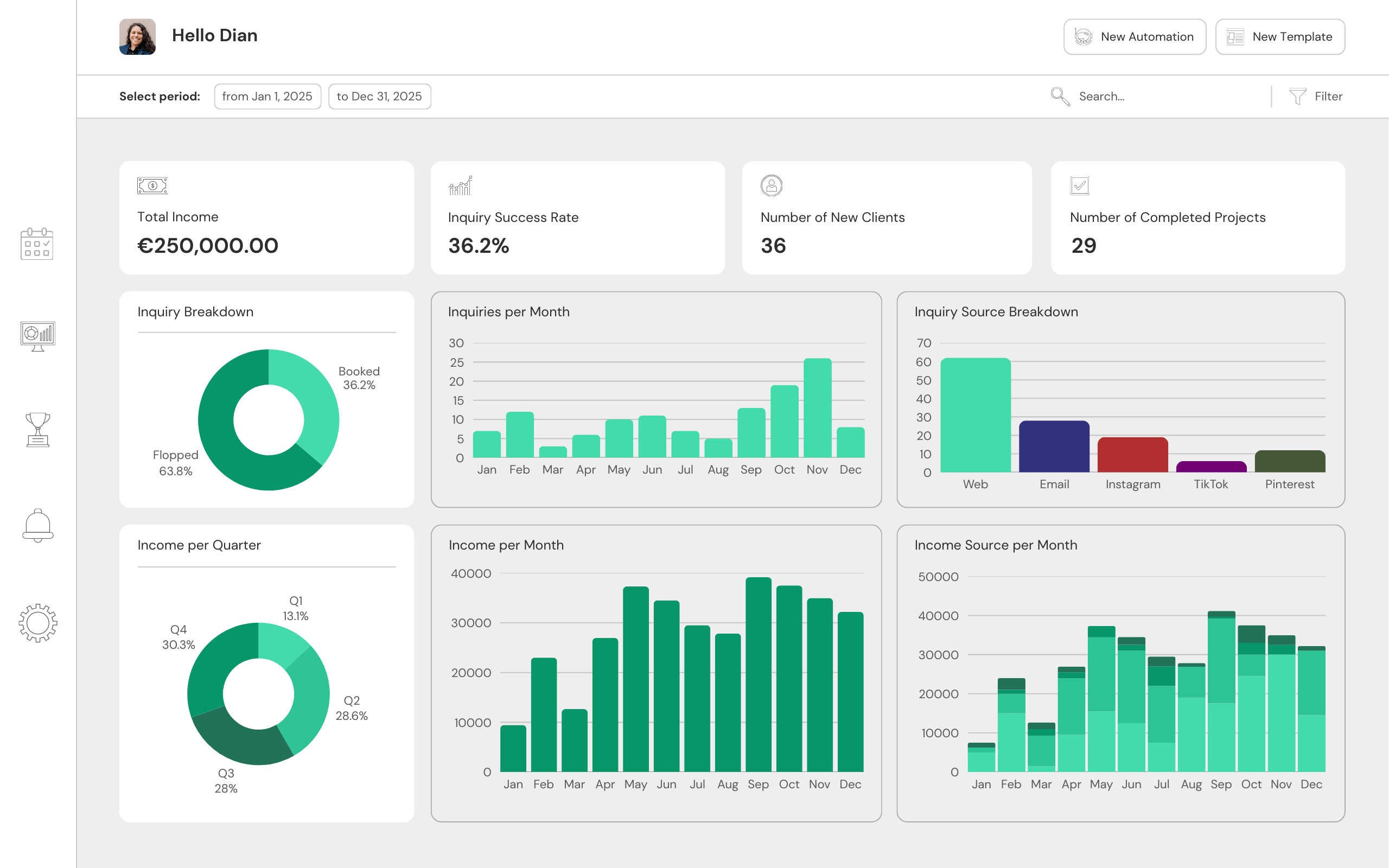Click the trophy icon in sidebar
Image resolution: width=1389 pixels, height=868 pixels.
coord(37,430)
